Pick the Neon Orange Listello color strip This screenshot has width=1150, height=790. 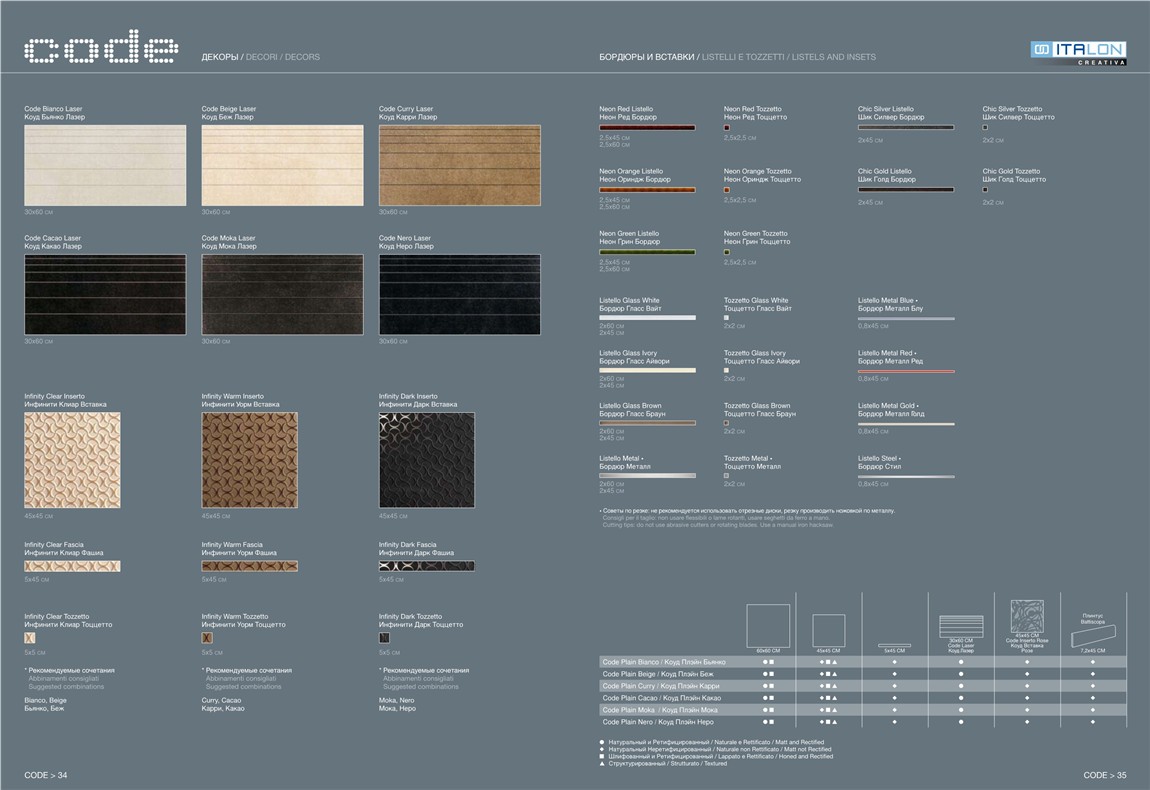point(648,190)
